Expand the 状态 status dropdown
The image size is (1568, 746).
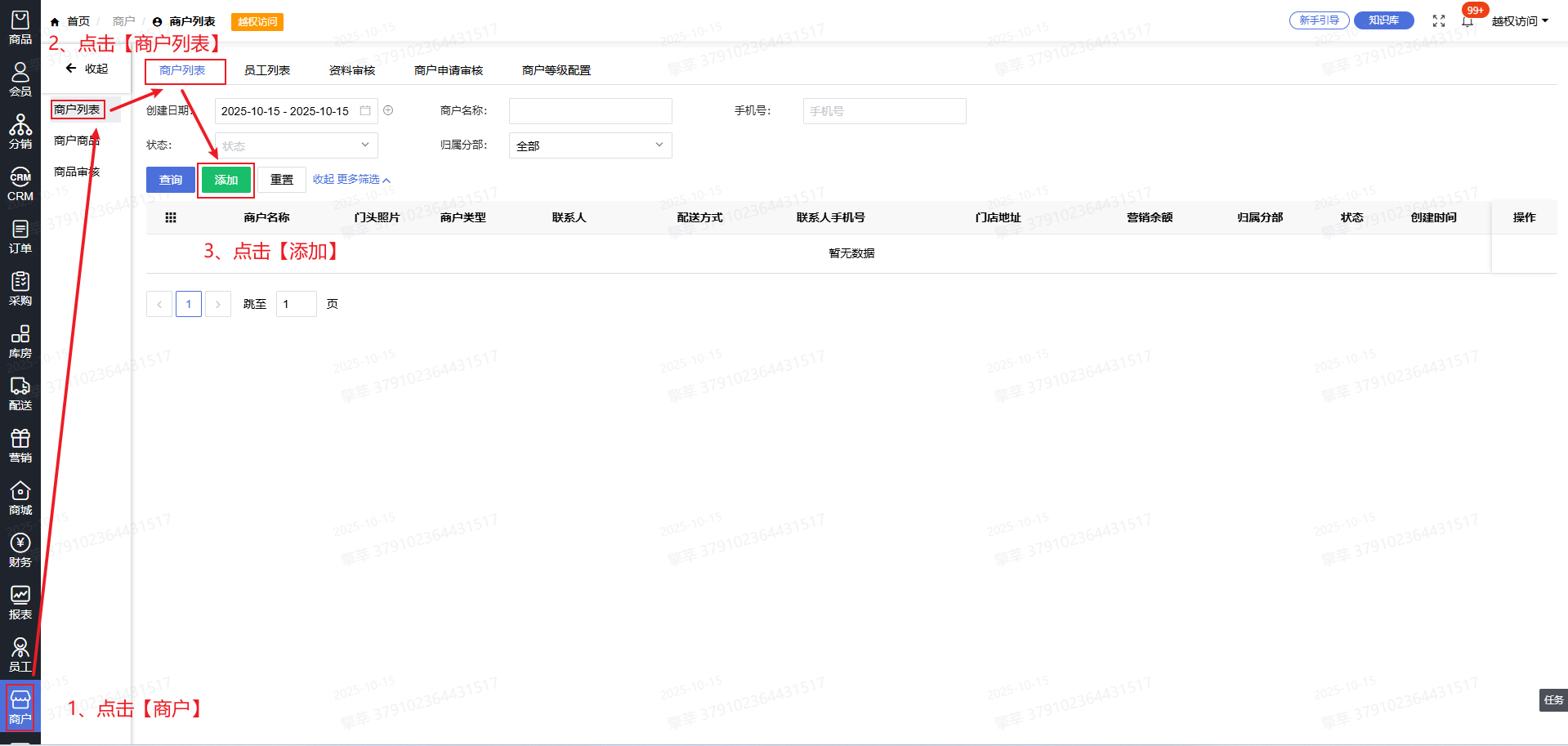tap(296, 145)
